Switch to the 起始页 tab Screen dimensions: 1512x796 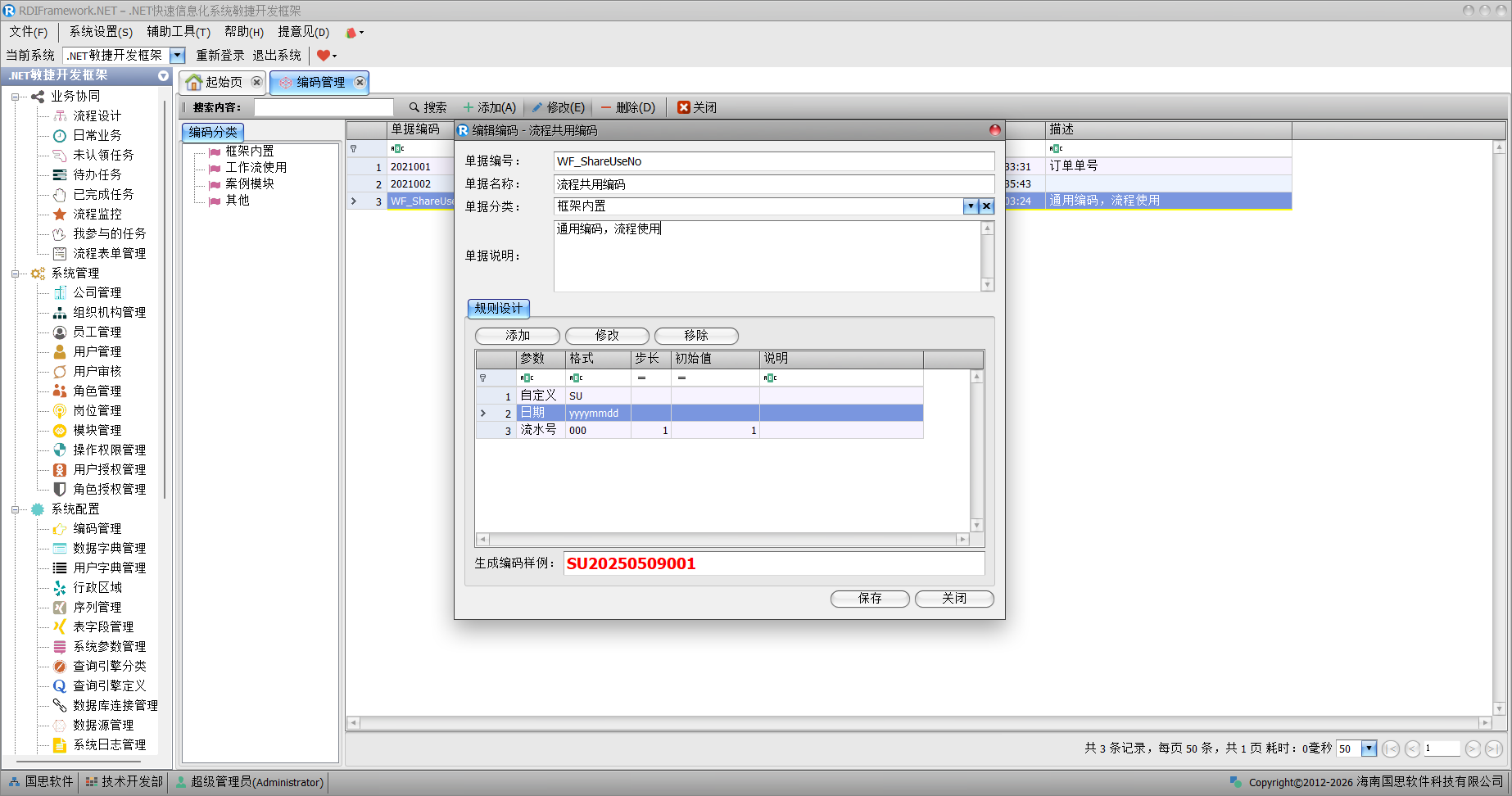[x=224, y=83]
